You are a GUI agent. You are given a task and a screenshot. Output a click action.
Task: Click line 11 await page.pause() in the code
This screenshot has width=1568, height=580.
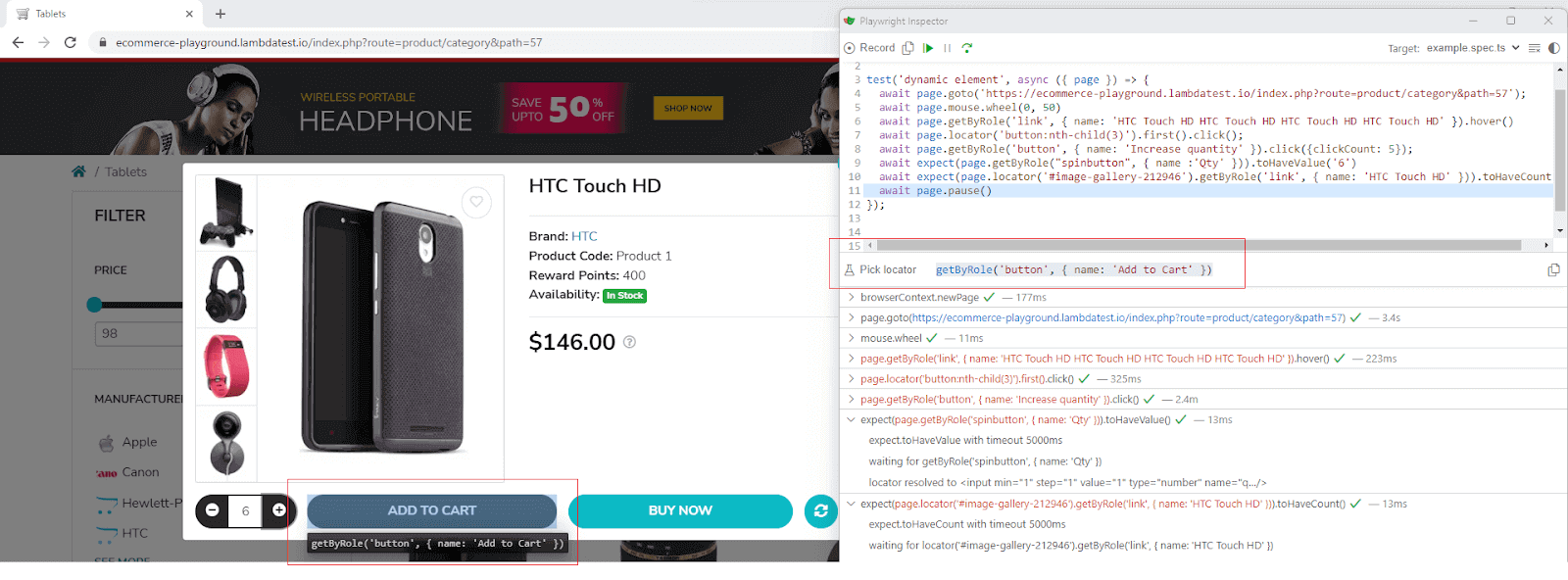tap(935, 191)
